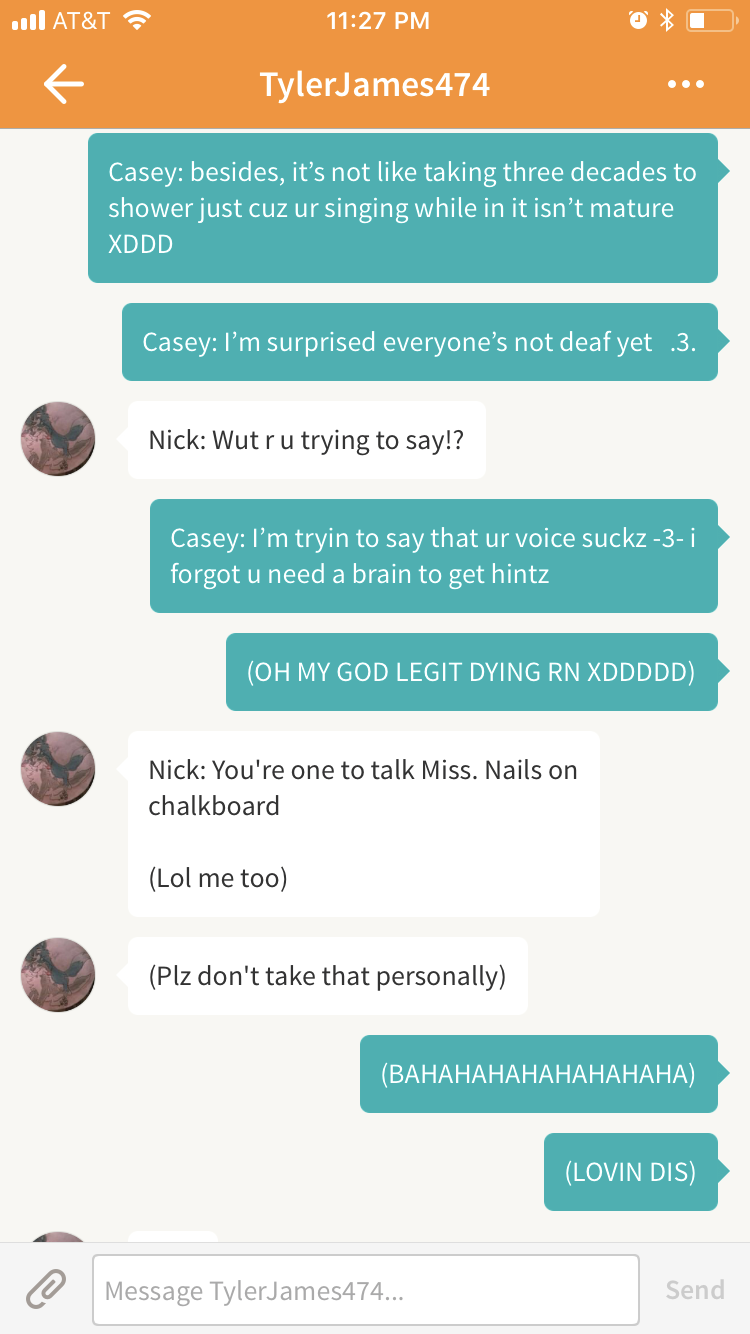Tap the avatar beside "Wut r u trying to say"

58,439
